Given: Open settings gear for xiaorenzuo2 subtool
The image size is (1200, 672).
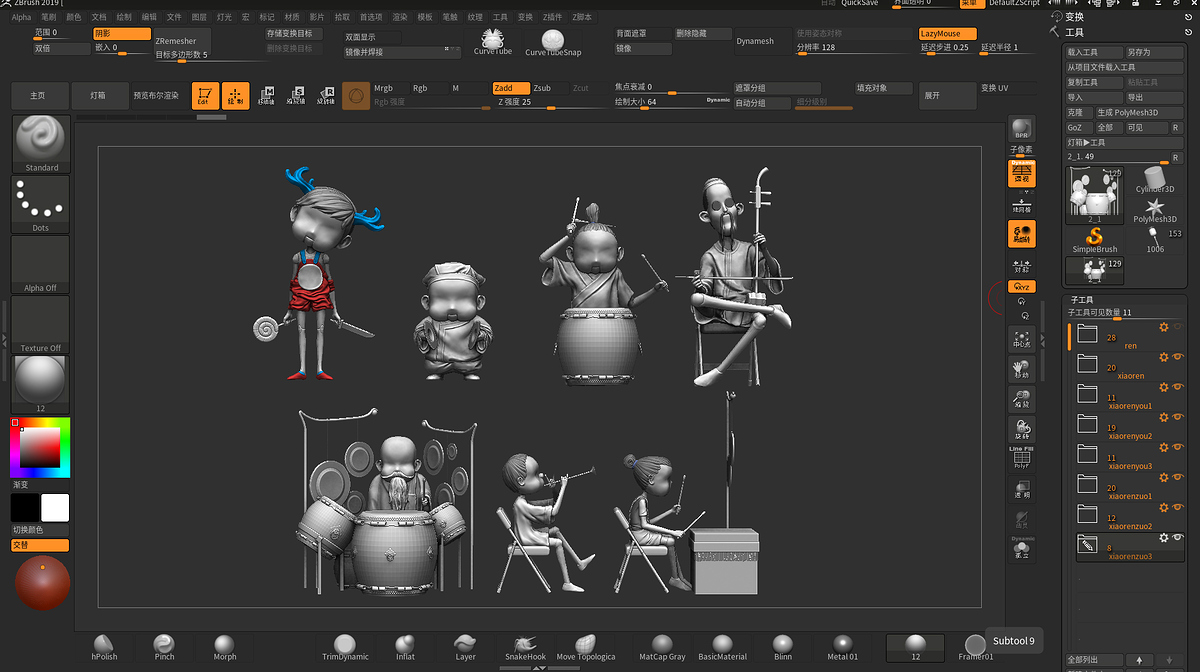Looking at the screenshot, I should point(1163,508).
